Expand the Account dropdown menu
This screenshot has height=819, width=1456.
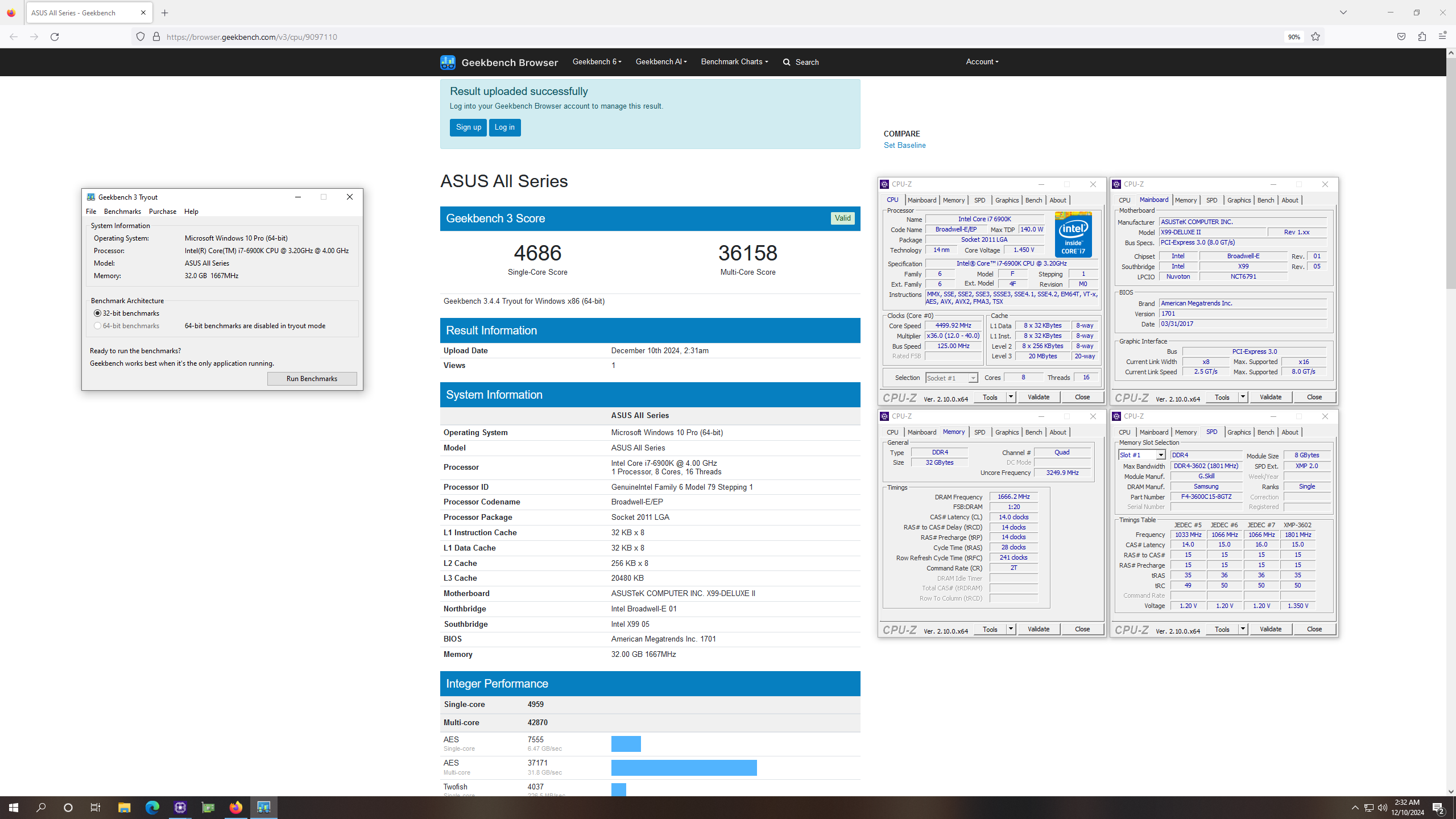coord(982,61)
